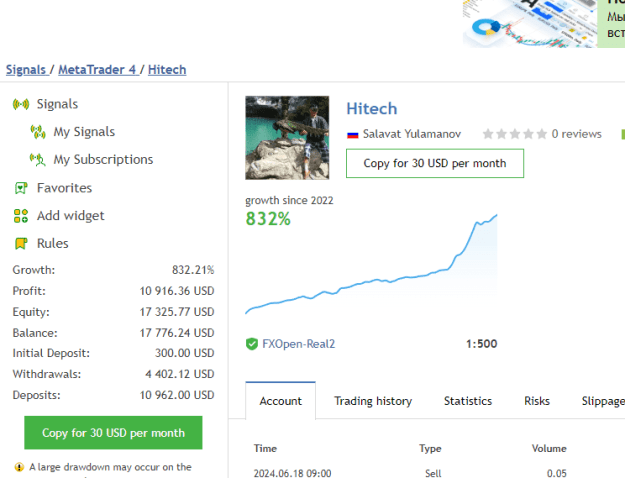This screenshot has height=478, width=625.
Task: Click the 'growth since 2022' label
Action: click(x=289, y=200)
